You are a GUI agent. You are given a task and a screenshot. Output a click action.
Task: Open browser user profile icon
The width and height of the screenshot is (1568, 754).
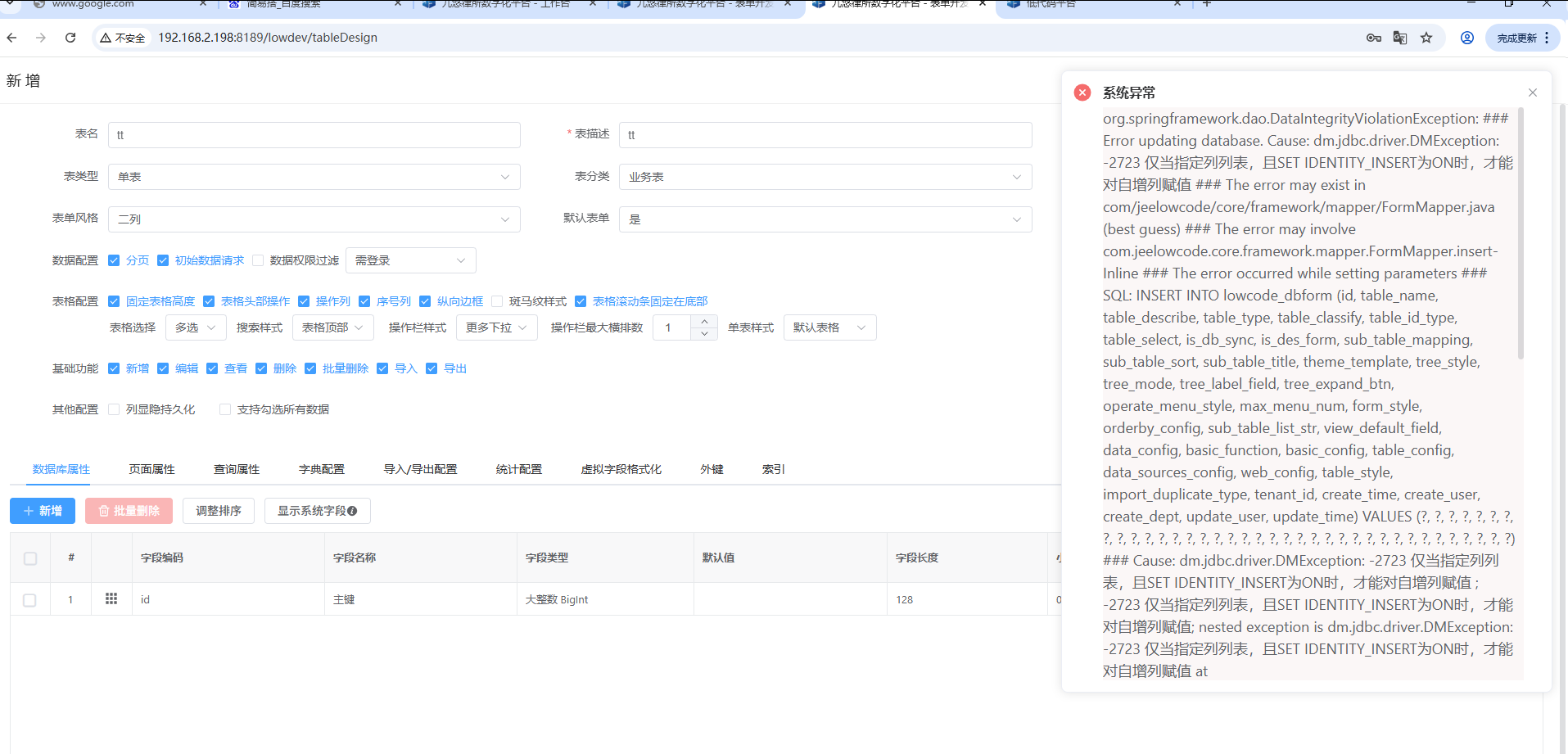tap(1467, 38)
